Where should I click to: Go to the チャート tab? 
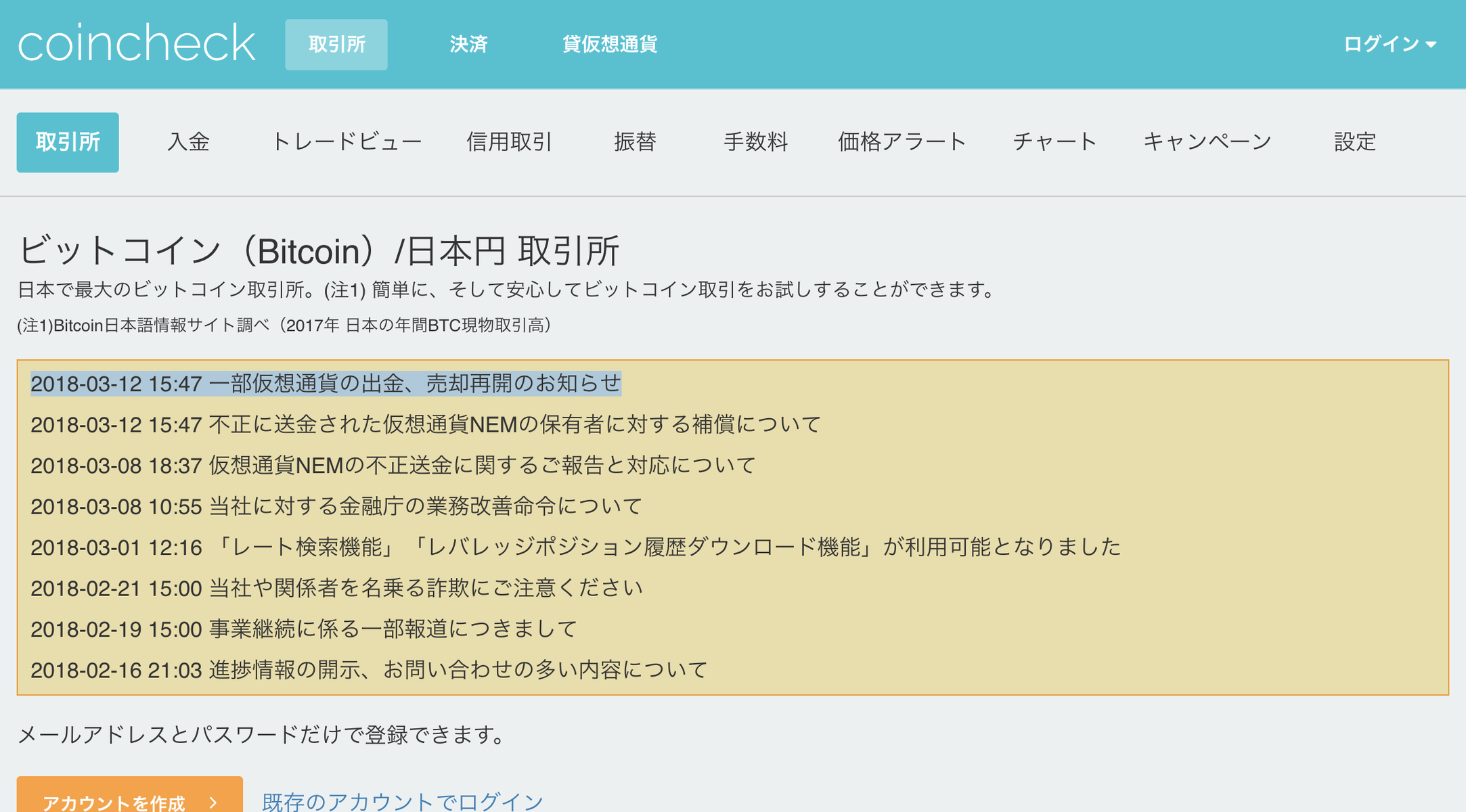coord(1054,142)
